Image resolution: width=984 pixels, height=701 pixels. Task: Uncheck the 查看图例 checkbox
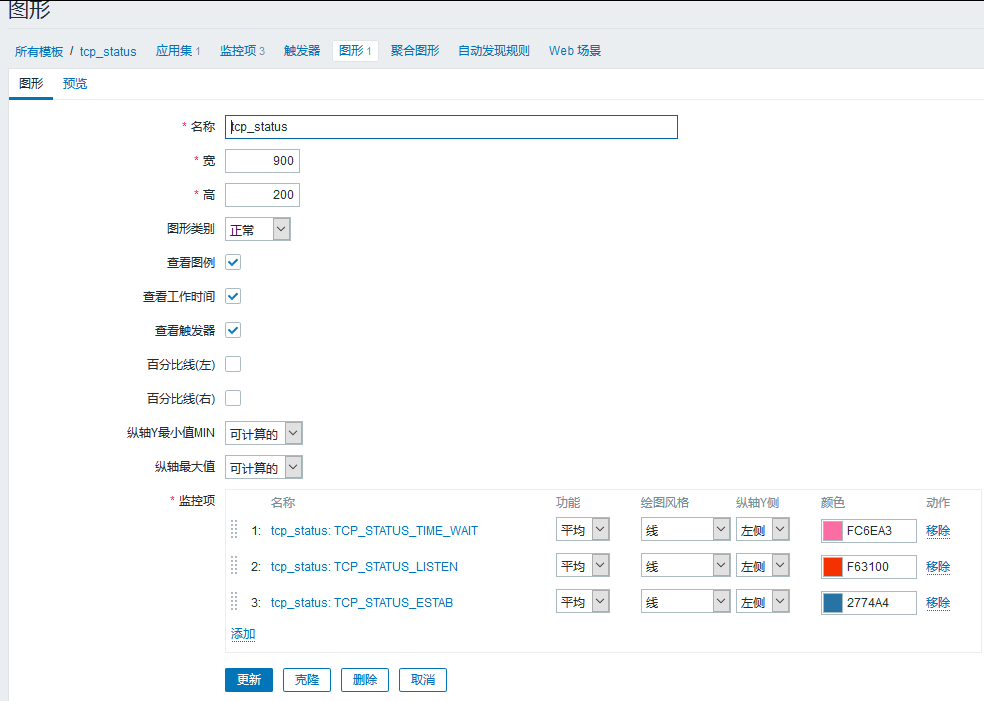(233, 262)
